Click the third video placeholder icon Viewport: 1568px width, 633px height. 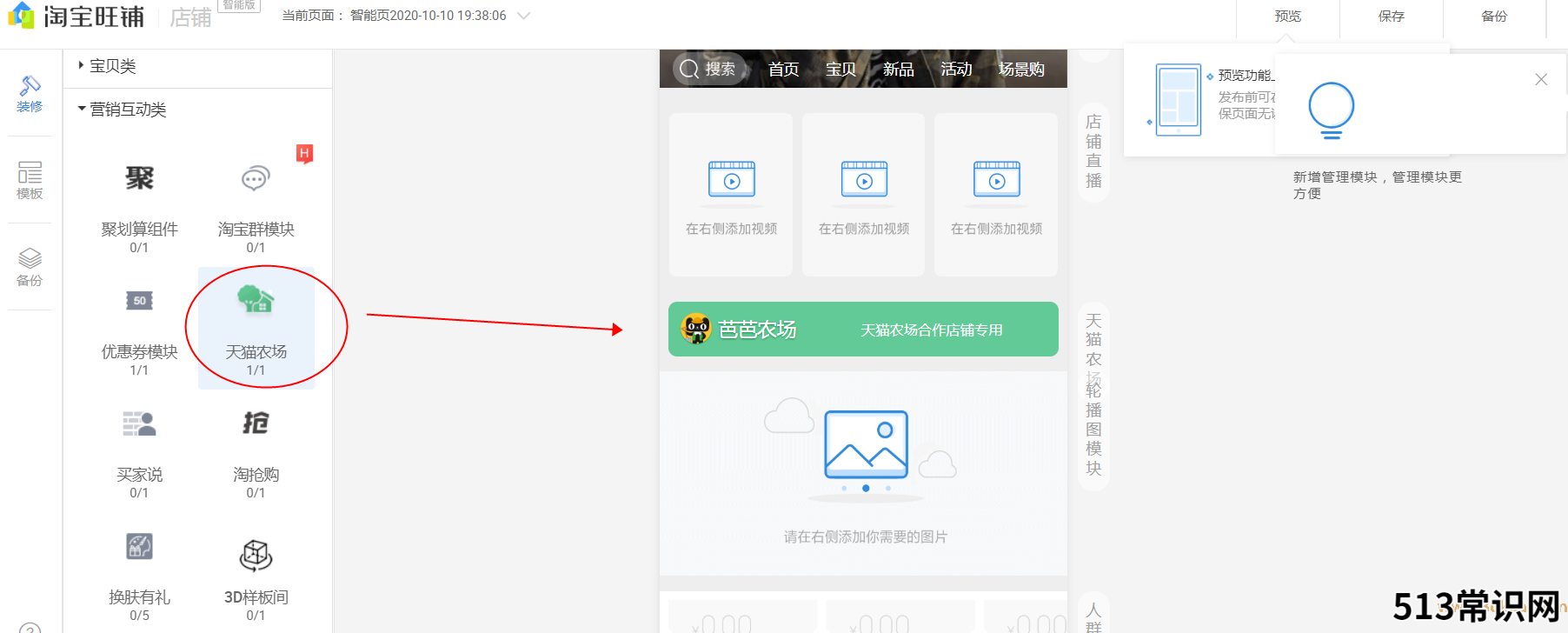[x=997, y=180]
